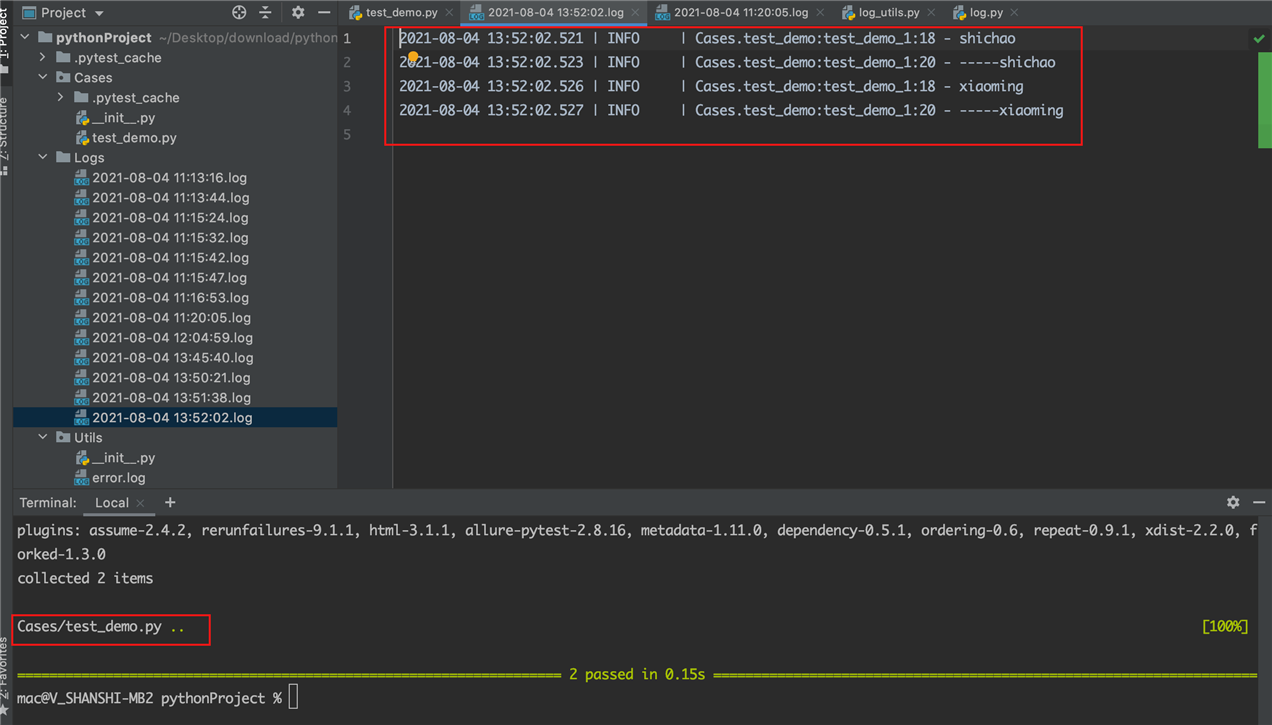Click log line 3 ending with xiaoming
Viewport: 1272px width, 725px height.
pyautogui.click(x=711, y=86)
